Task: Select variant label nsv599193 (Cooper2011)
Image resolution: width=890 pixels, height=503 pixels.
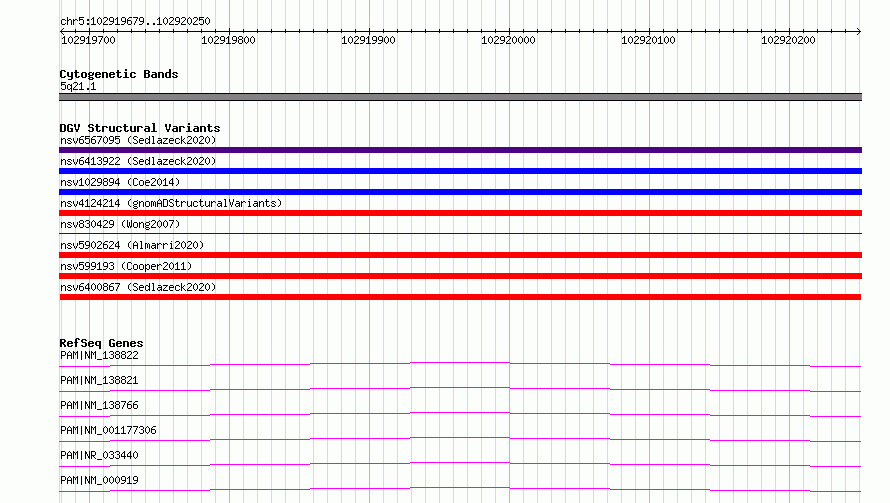Action: (126, 266)
